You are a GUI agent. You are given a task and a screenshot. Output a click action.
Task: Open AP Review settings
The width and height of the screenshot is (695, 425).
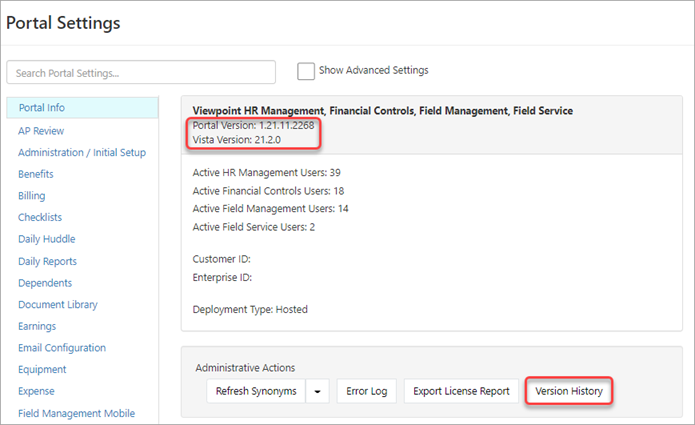(41, 131)
